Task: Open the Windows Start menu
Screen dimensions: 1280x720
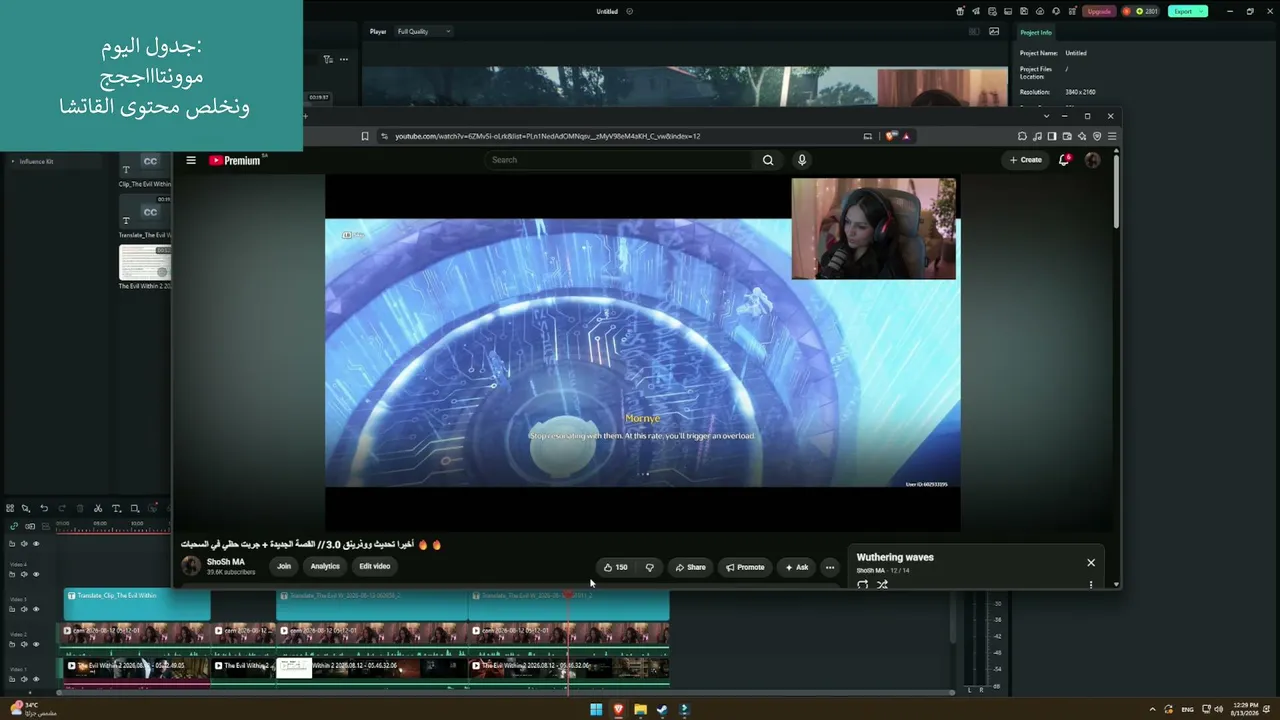Action: click(596, 710)
